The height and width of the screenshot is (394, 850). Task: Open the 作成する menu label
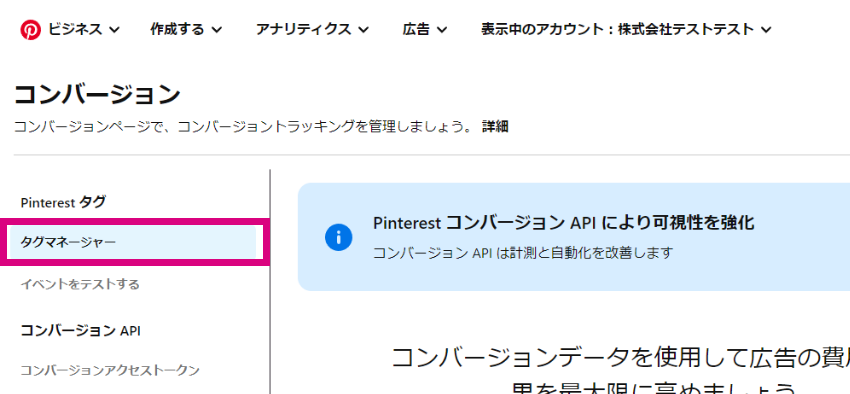177,29
